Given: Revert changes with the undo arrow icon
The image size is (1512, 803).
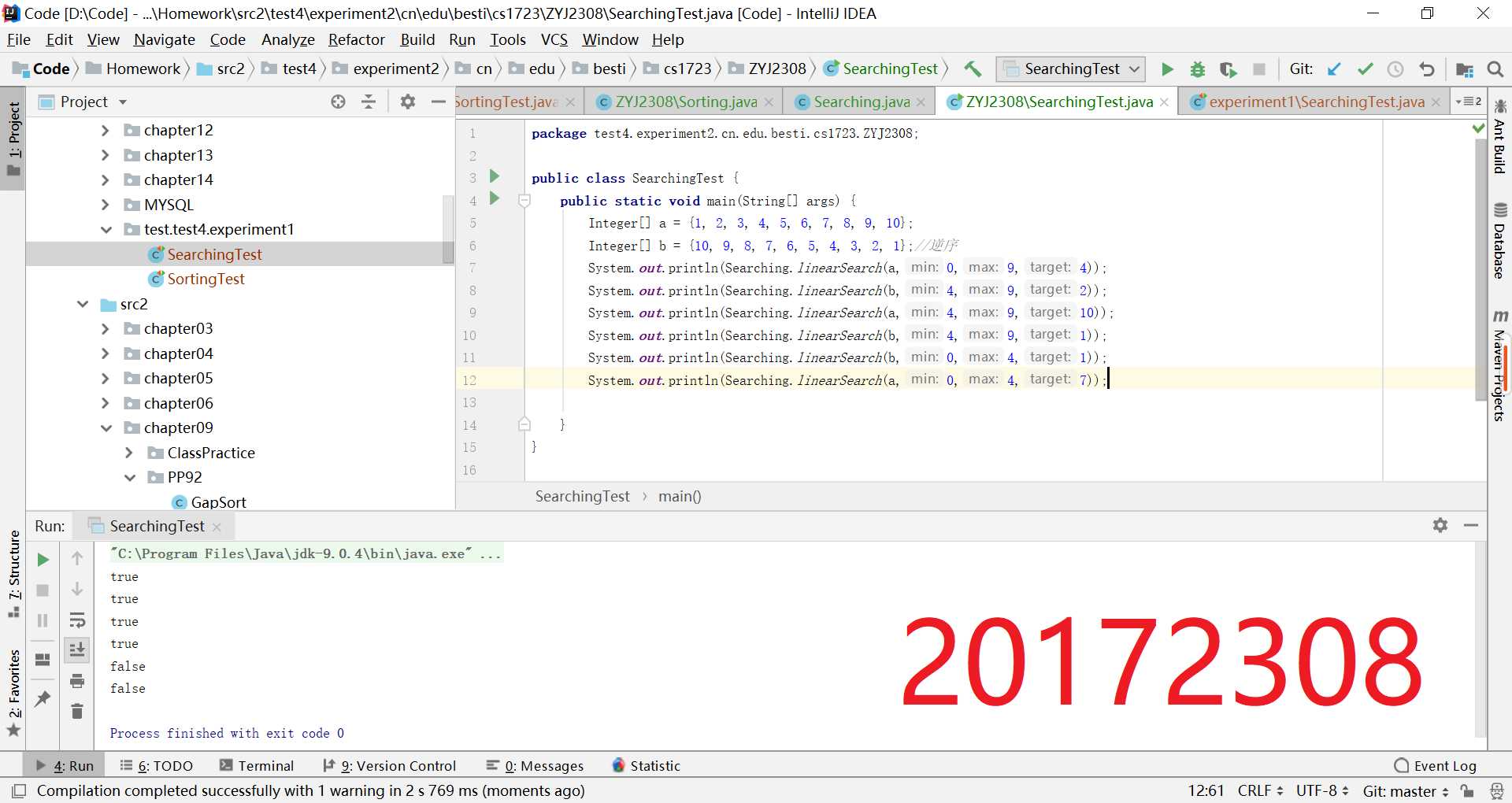Looking at the screenshot, I should tap(1426, 69).
